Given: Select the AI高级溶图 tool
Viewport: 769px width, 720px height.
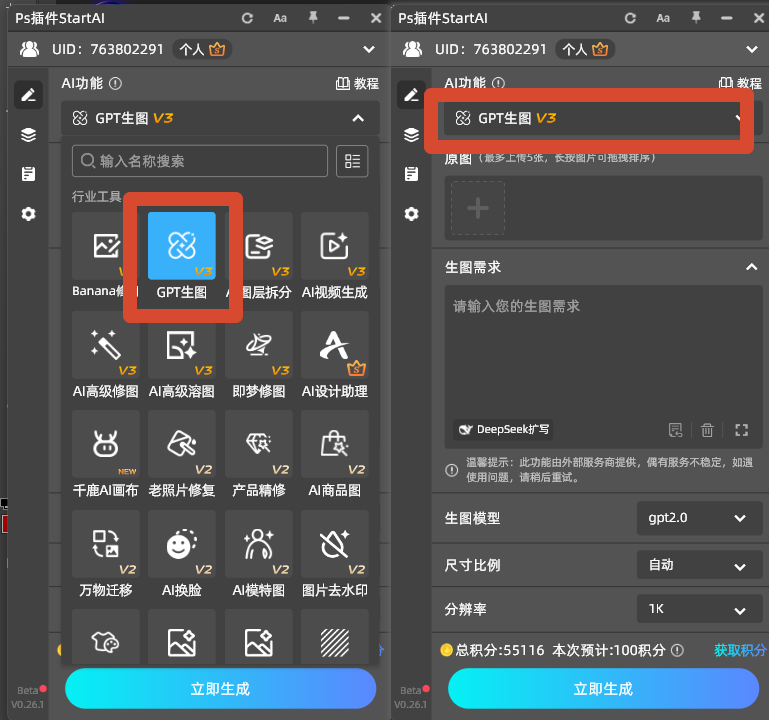Looking at the screenshot, I should click(x=181, y=345).
